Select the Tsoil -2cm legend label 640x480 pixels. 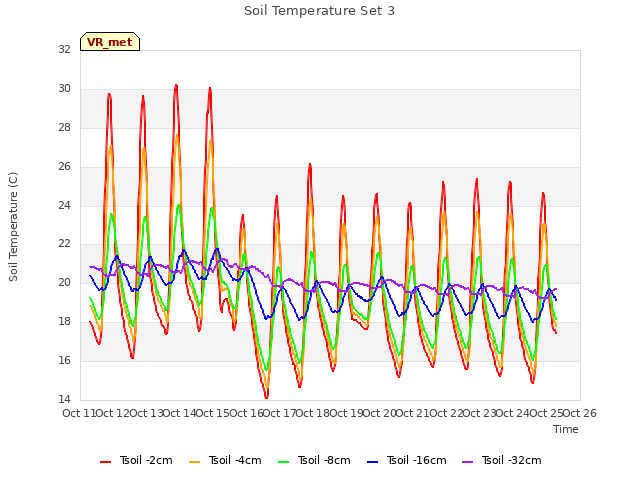pyautogui.click(x=146, y=460)
